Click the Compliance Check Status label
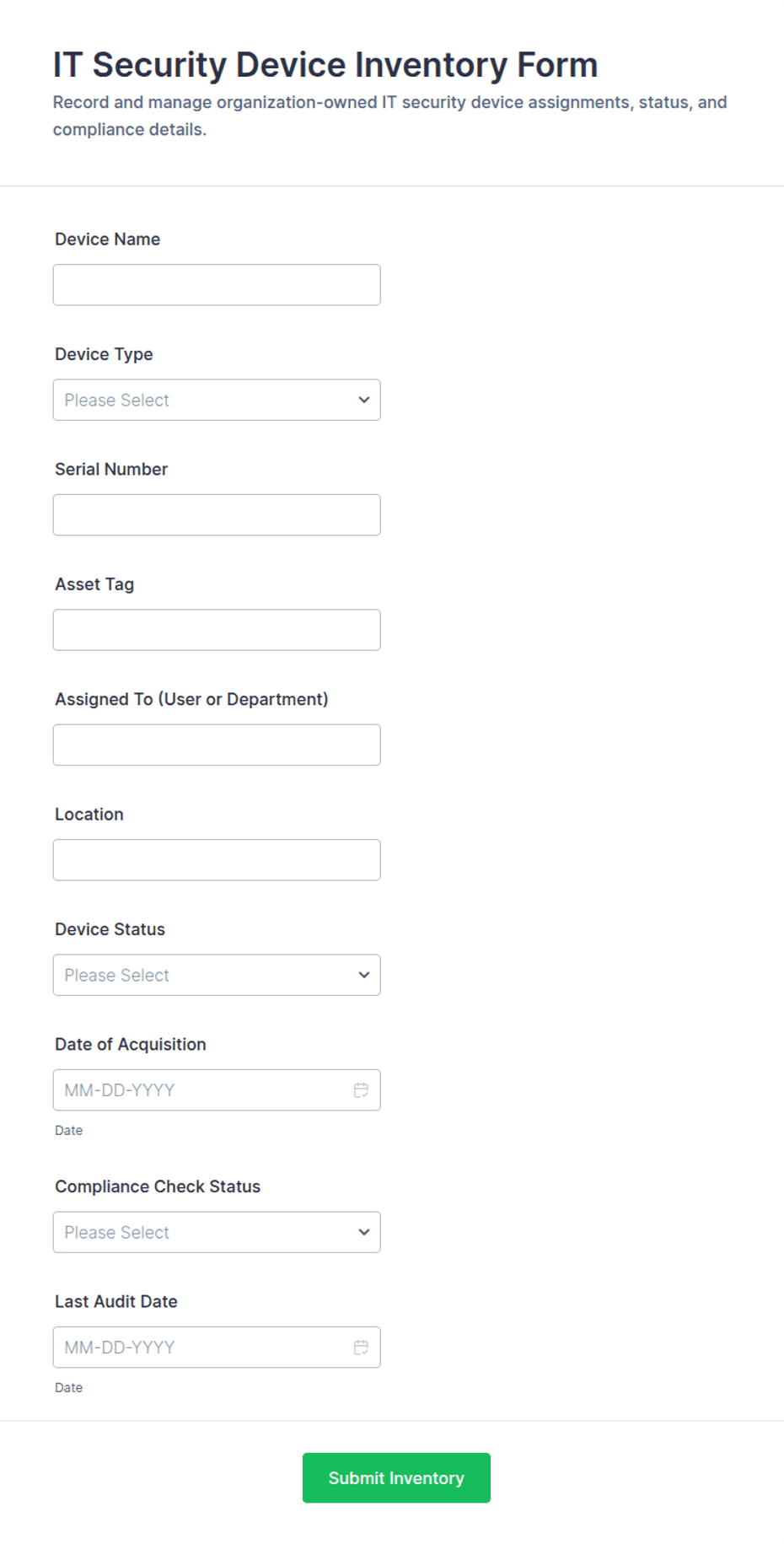The height and width of the screenshot is (1544, 784). pos(158,1186)
